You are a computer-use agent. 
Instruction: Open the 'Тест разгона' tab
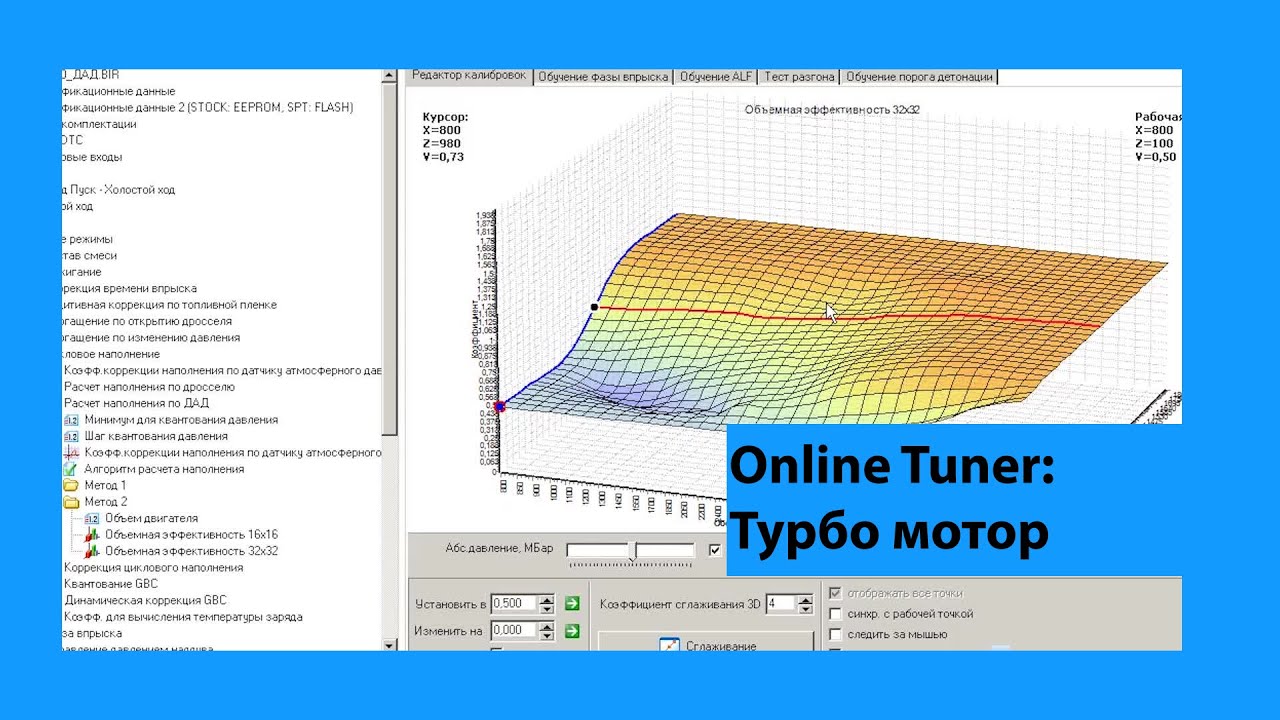(800, 77)
